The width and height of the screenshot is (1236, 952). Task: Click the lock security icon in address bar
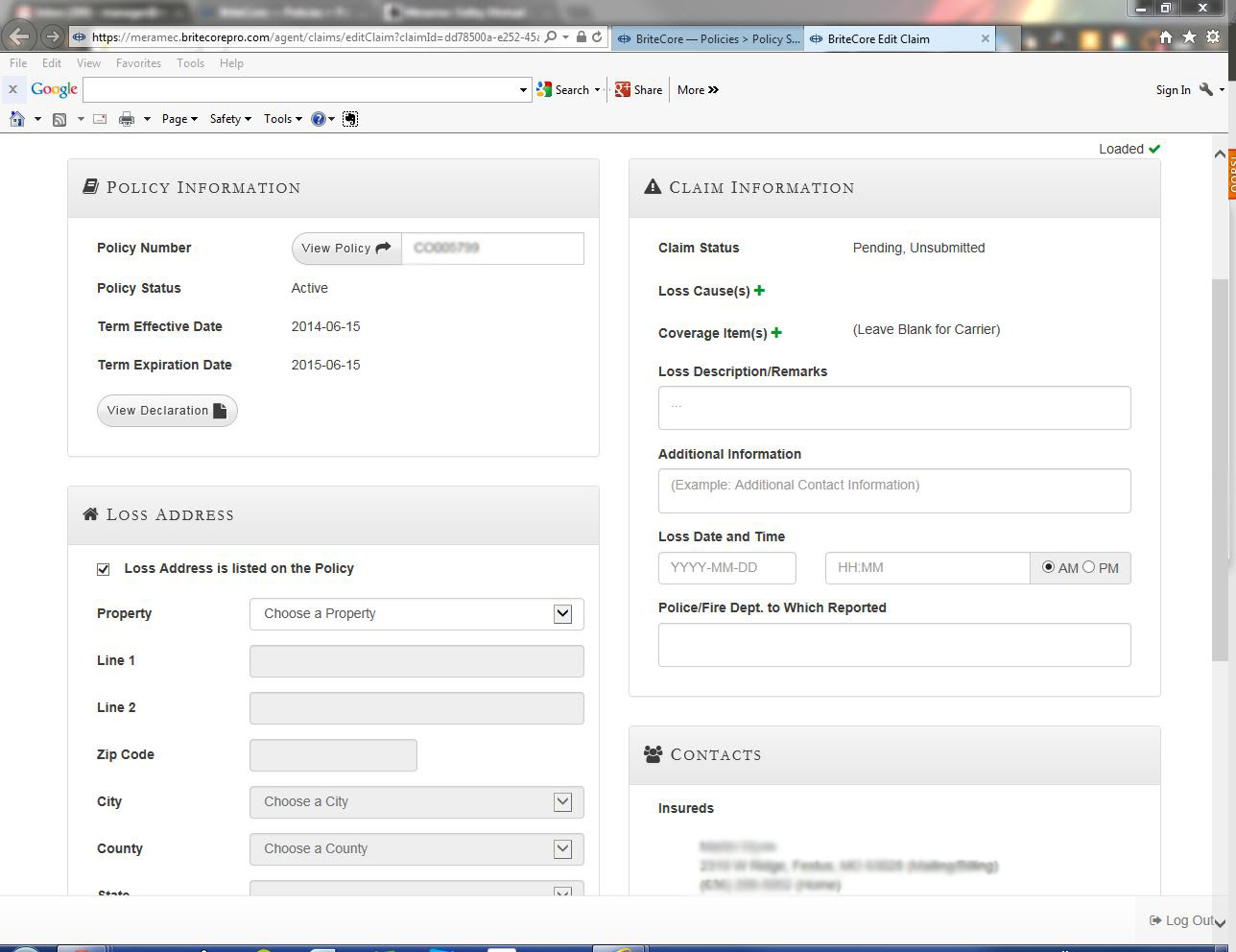582,37
